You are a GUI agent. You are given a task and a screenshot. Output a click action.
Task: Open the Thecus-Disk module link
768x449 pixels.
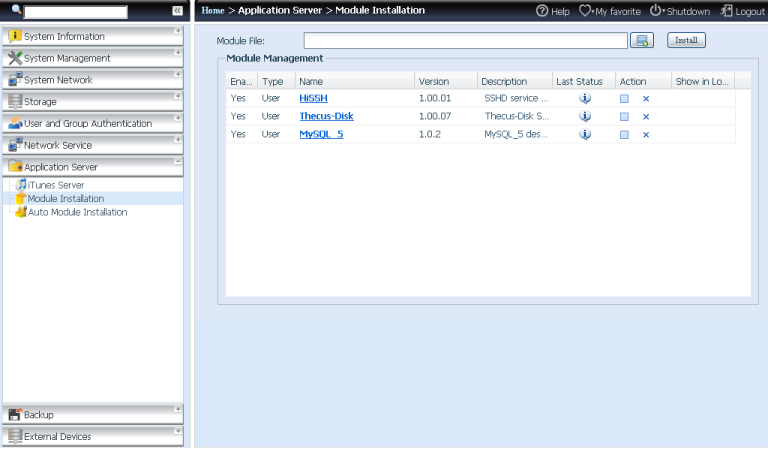tap(326, 116)
